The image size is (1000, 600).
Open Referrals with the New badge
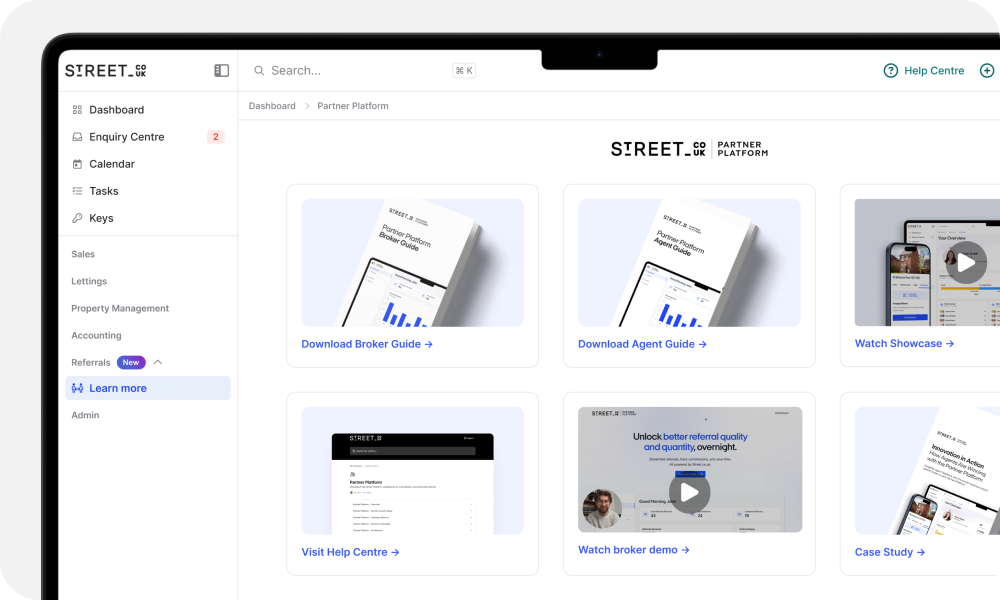point(91,362)
